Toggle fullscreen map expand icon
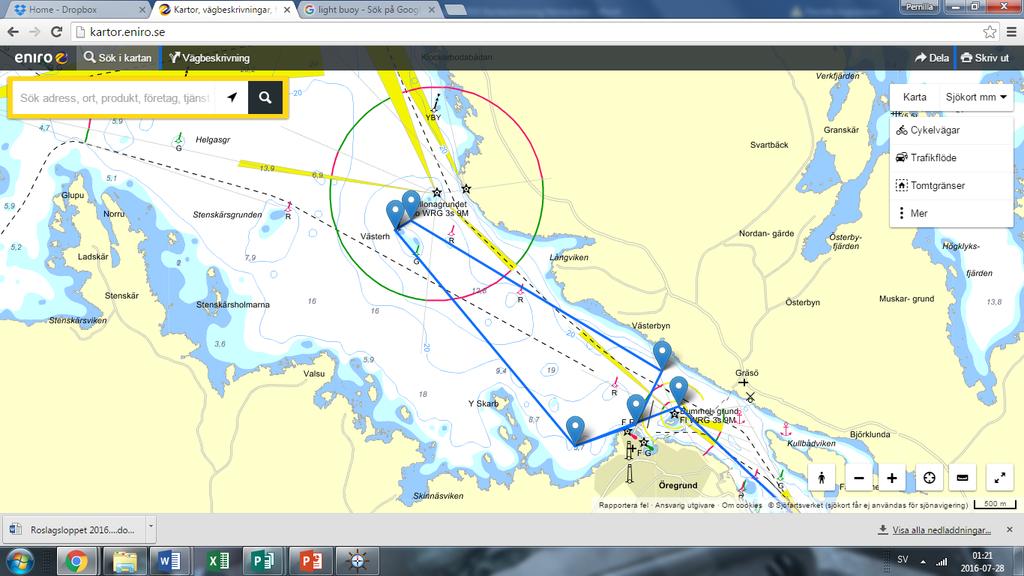This screenshot has width=1024, height=576. [x=1000, y=478]
